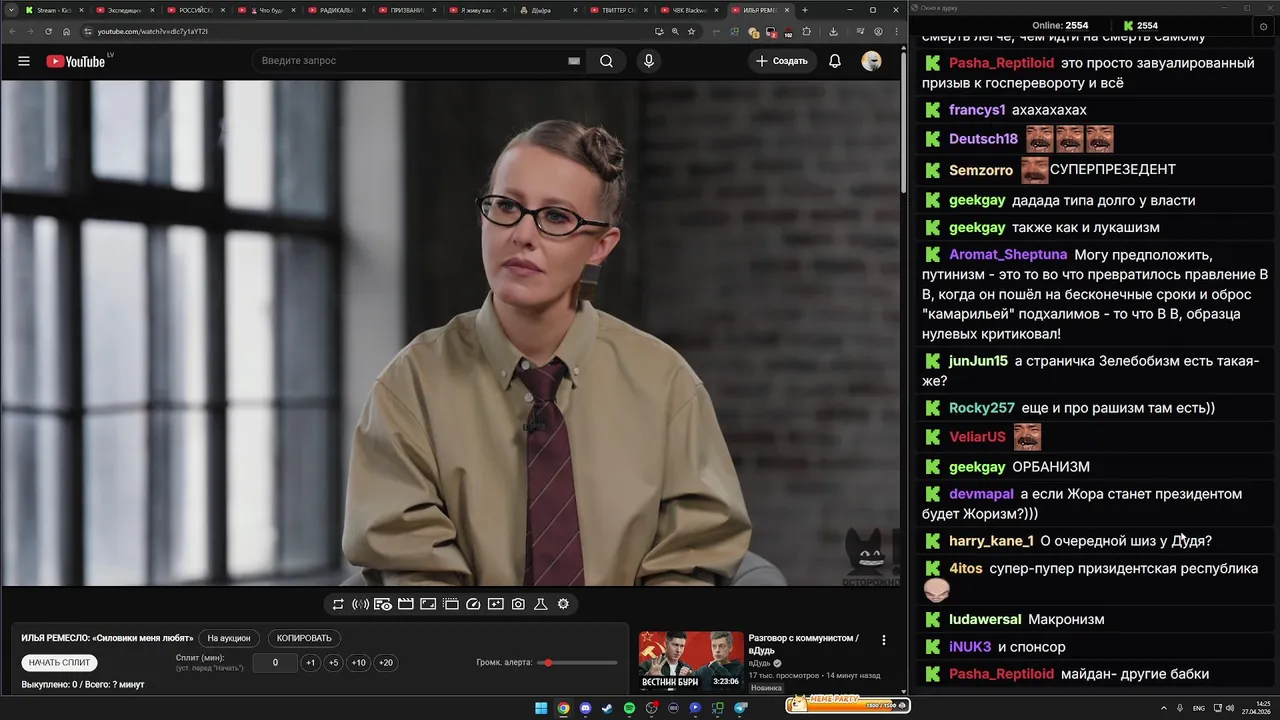Click the flask experiments icon under video

tap(541, 604)
